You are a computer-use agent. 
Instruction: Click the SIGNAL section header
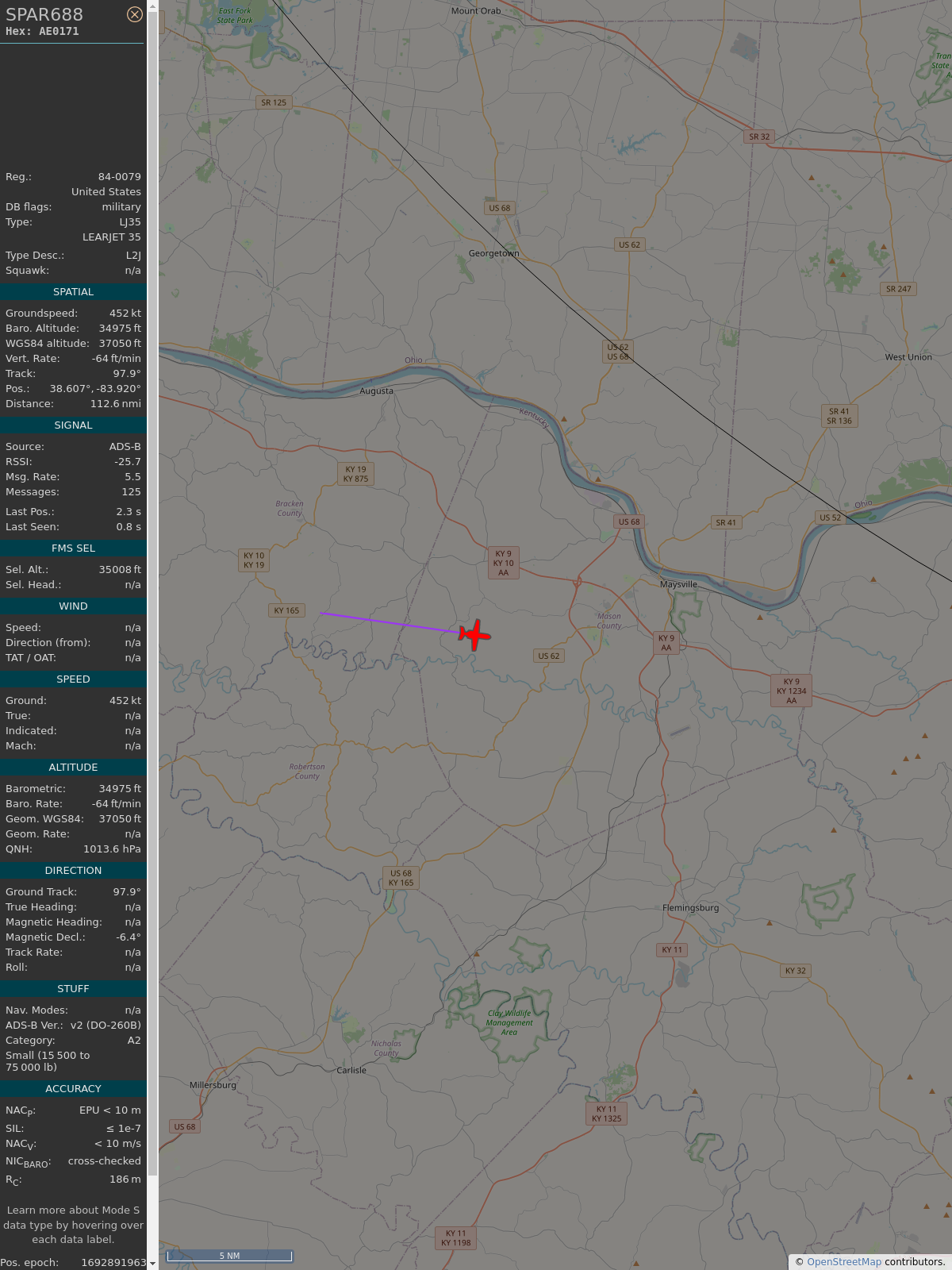coord(73,425)
